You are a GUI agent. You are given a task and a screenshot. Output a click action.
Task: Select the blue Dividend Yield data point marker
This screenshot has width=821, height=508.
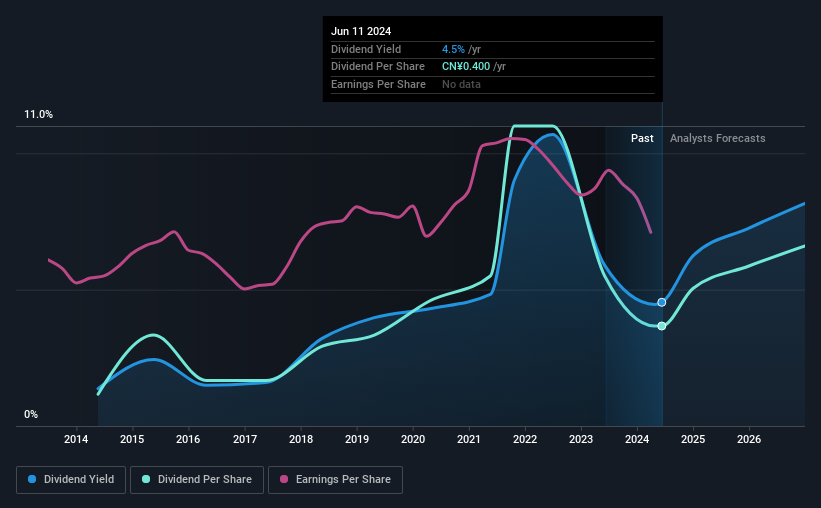(x=662, y=302)
